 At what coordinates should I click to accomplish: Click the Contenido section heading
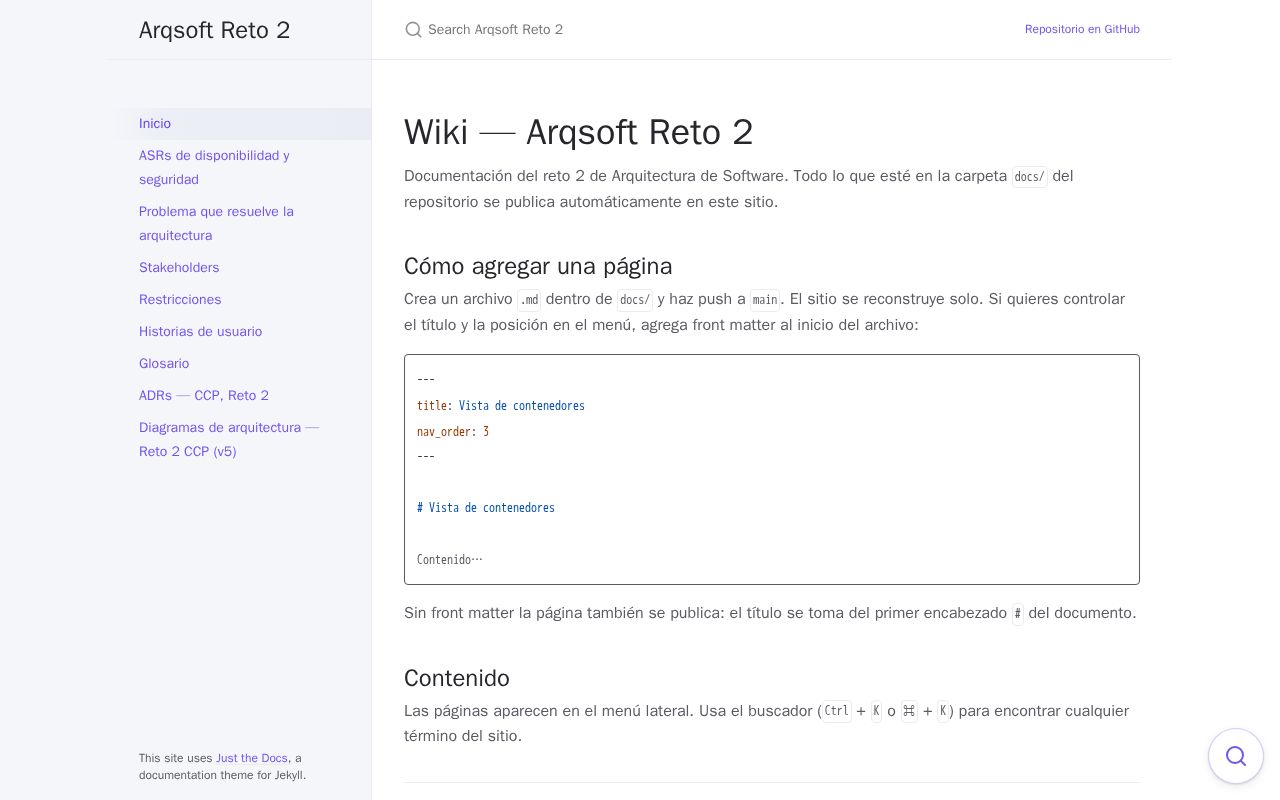pyautogui.click(x=457, y=678)
